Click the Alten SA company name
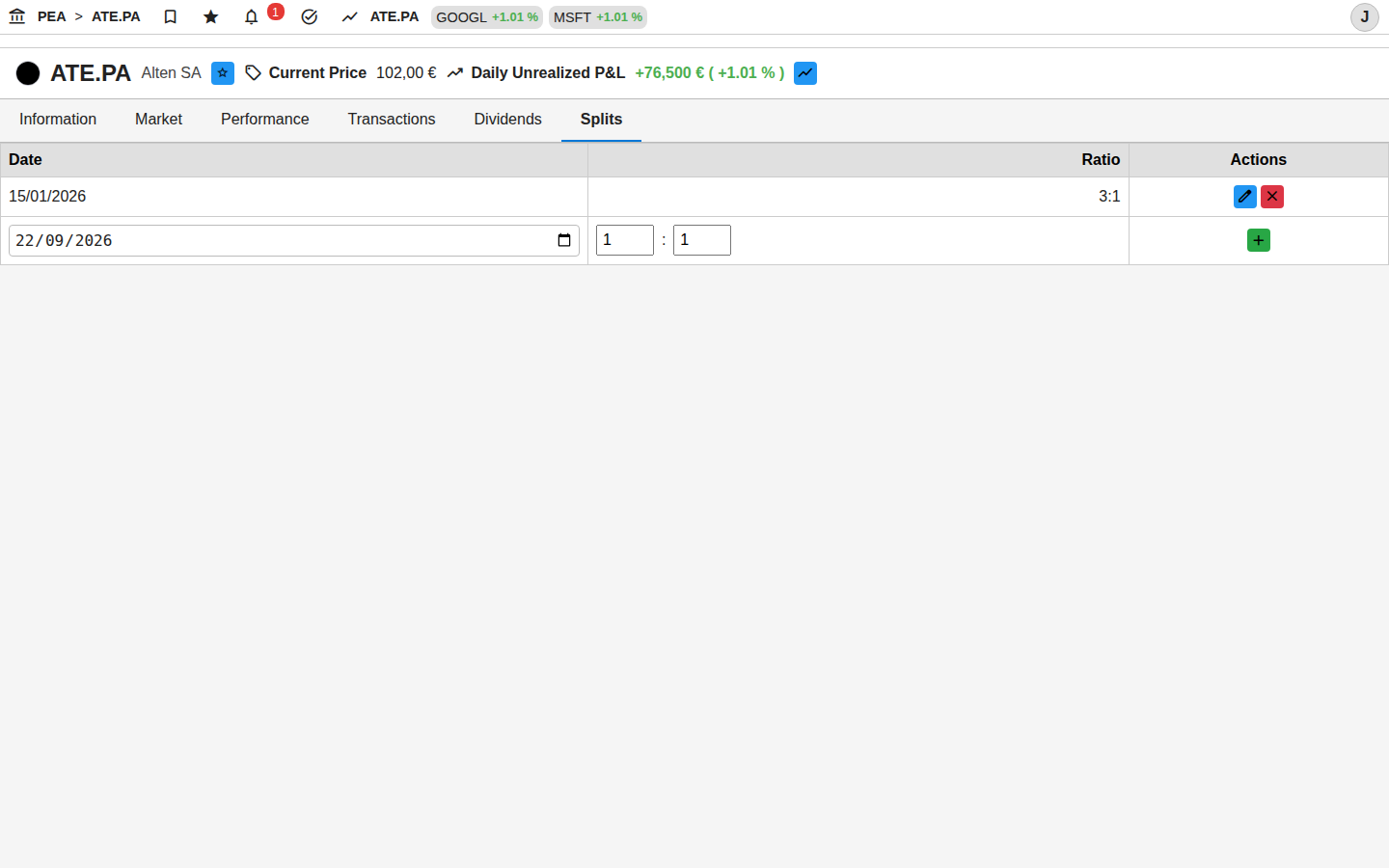Viewport: 1389px width, 868px height. click(172, 73)
